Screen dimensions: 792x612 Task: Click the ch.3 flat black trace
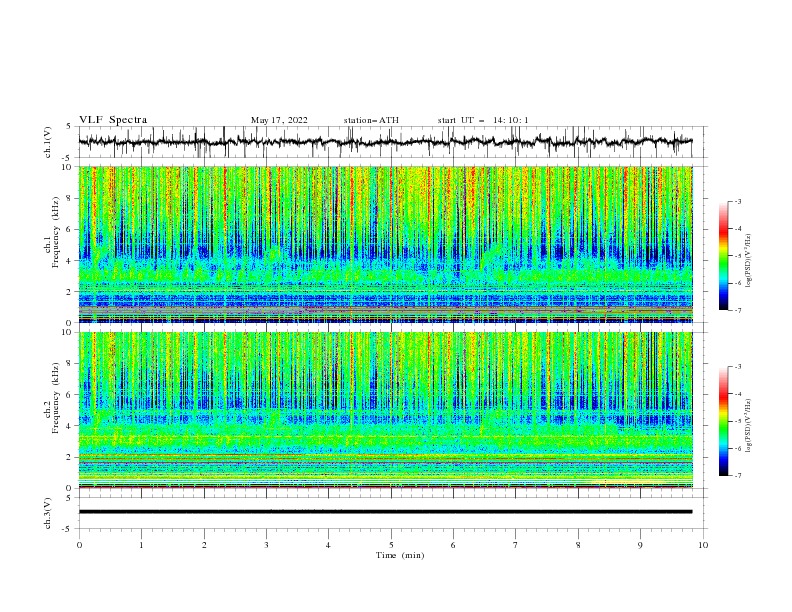click(386, 512)
